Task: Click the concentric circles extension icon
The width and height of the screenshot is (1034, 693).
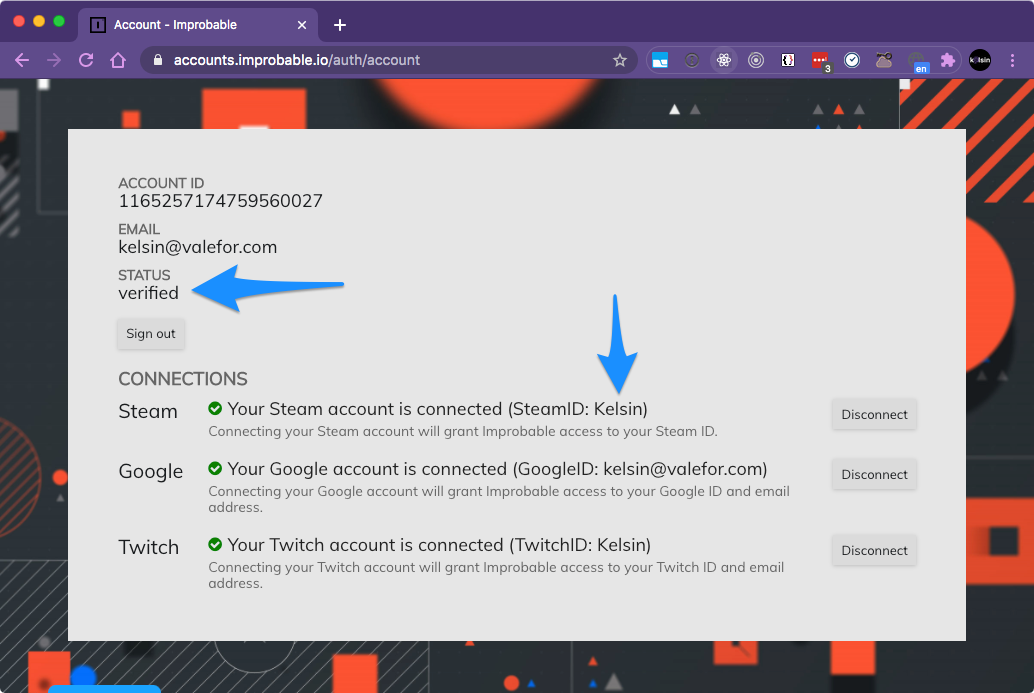Action: tap(756, 60)
